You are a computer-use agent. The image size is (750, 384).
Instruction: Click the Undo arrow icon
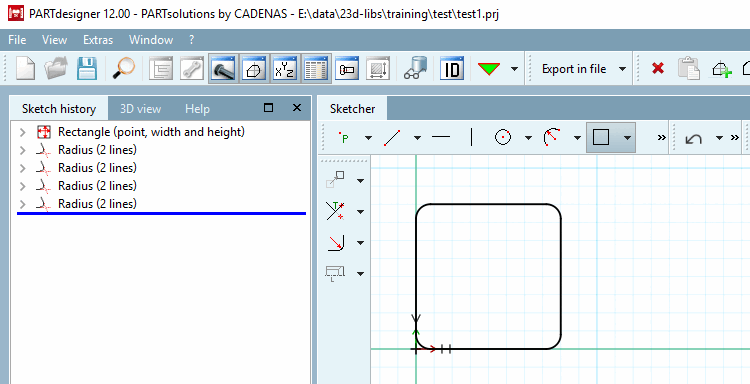point(694,138)
